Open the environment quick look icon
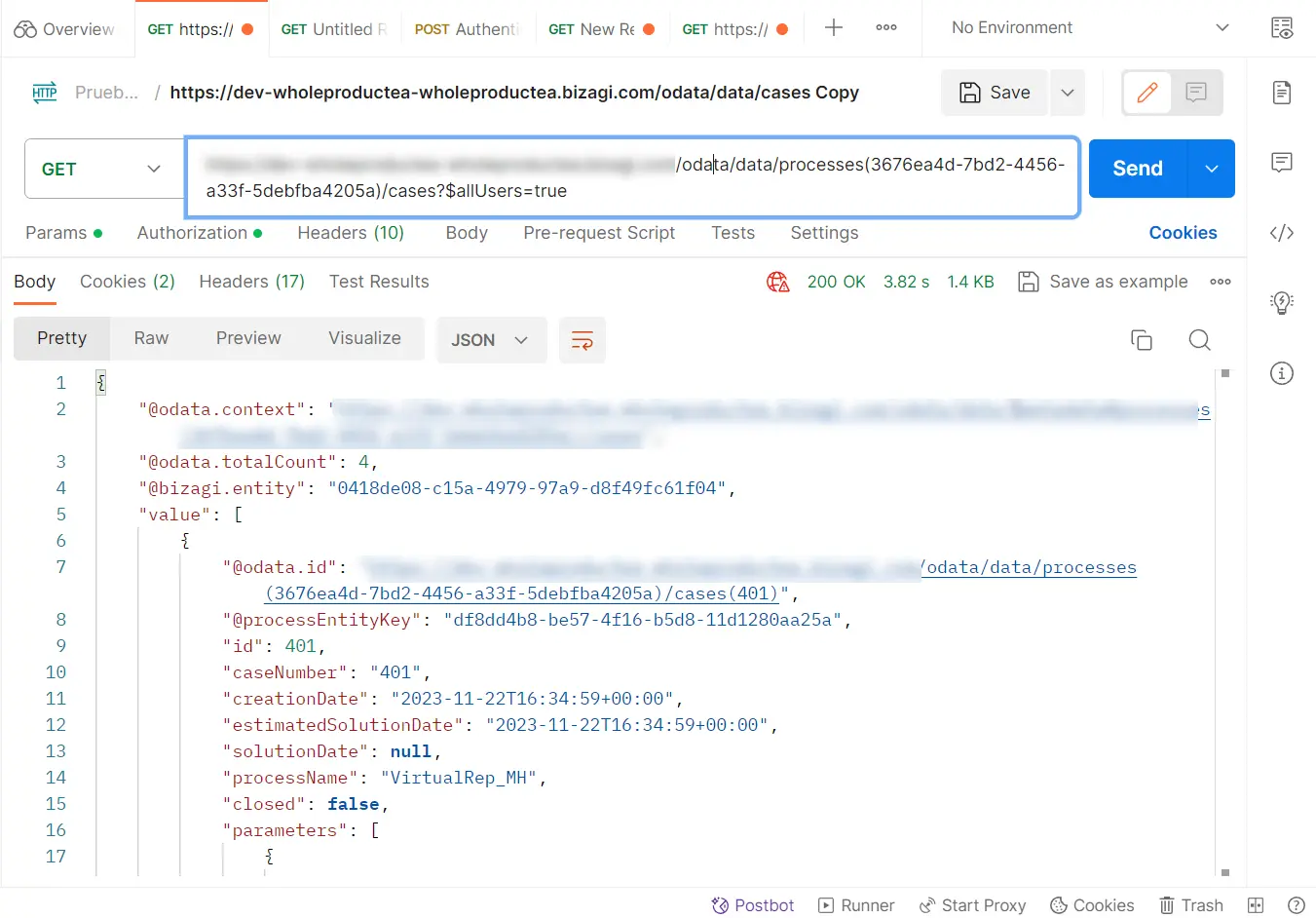The height and width of the screenshot is (918, 1316). pyautogui.click(x=1282, y=28)
